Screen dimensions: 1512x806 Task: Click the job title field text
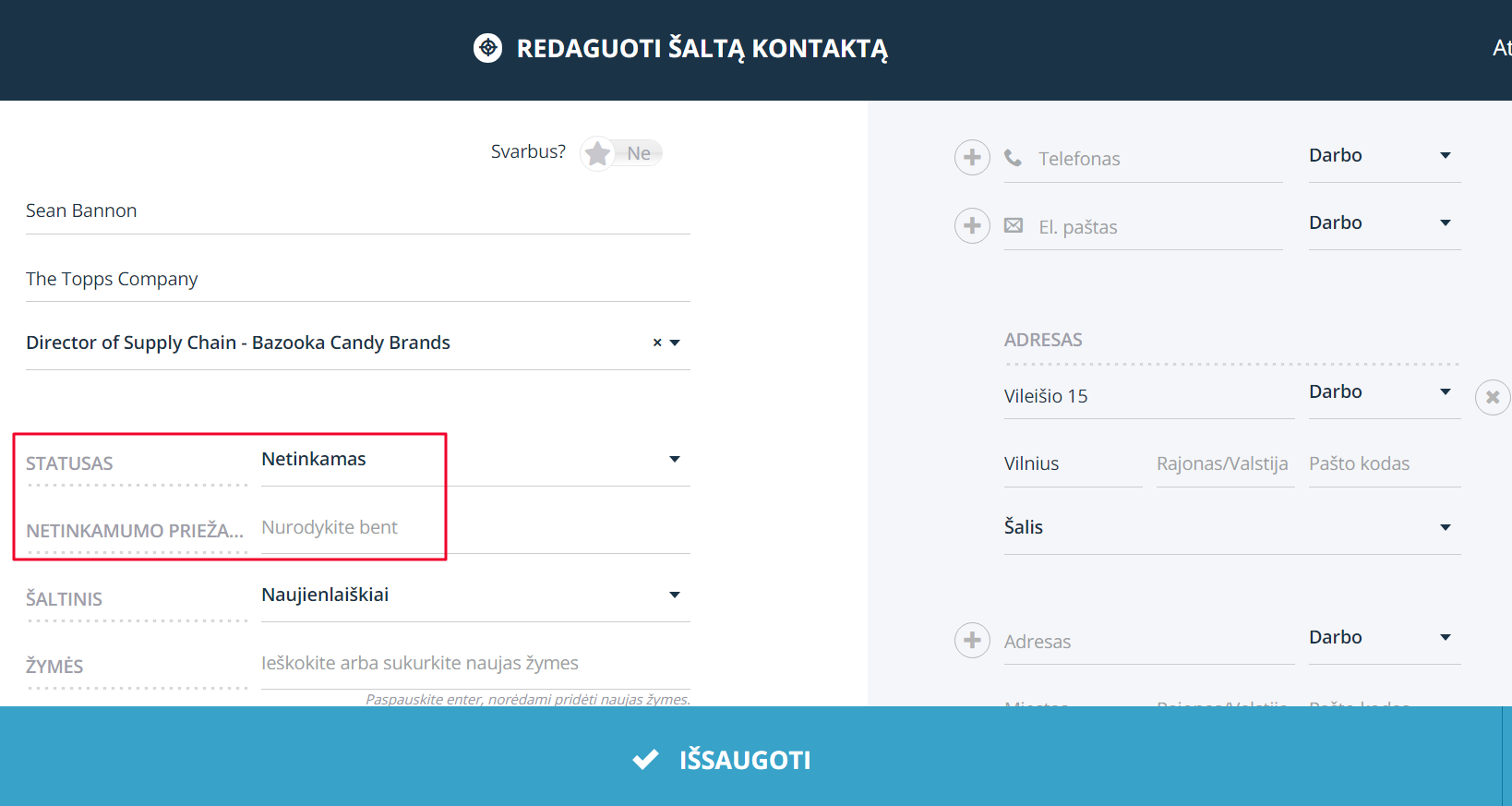(x=238, y=343)
